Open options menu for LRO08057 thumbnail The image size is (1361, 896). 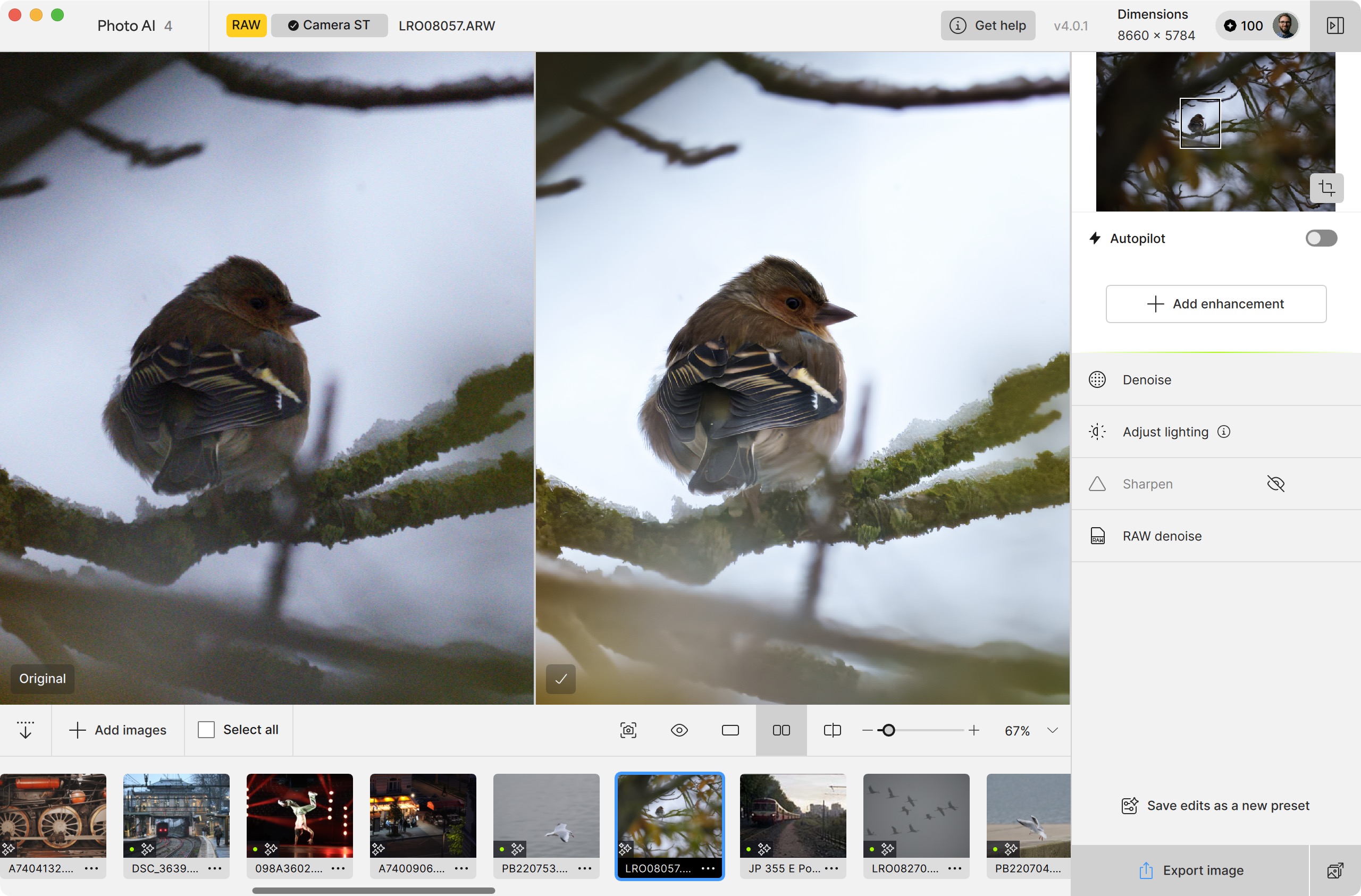tap(708, 868)
